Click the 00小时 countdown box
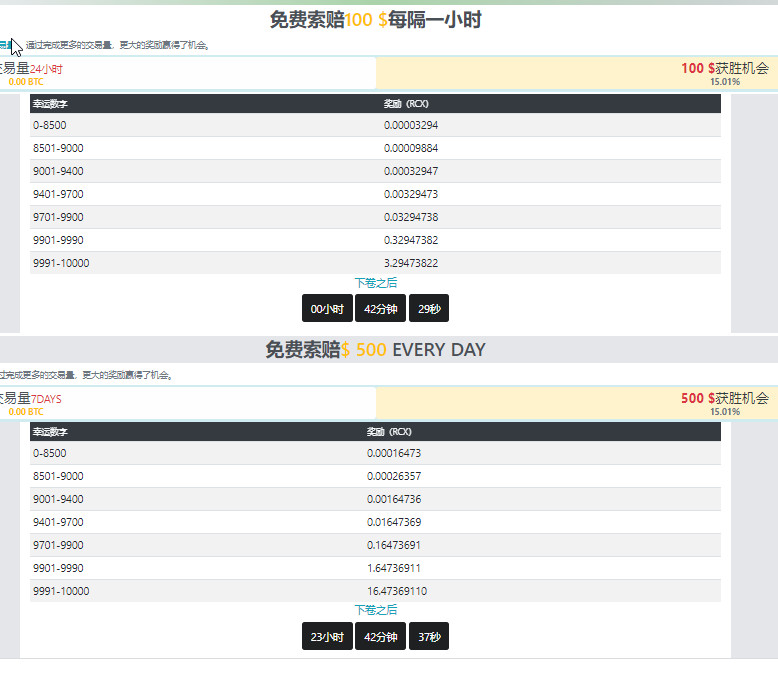Image resolution: width=778 pixels, height=680 pixels. tap(327, 309)
